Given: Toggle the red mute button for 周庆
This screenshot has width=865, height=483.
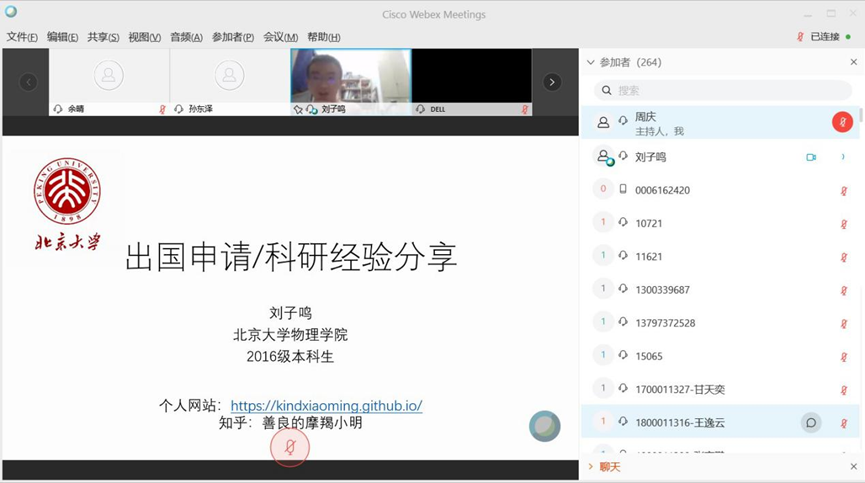Looking at the screenshot, I should [x=842, y=122].
